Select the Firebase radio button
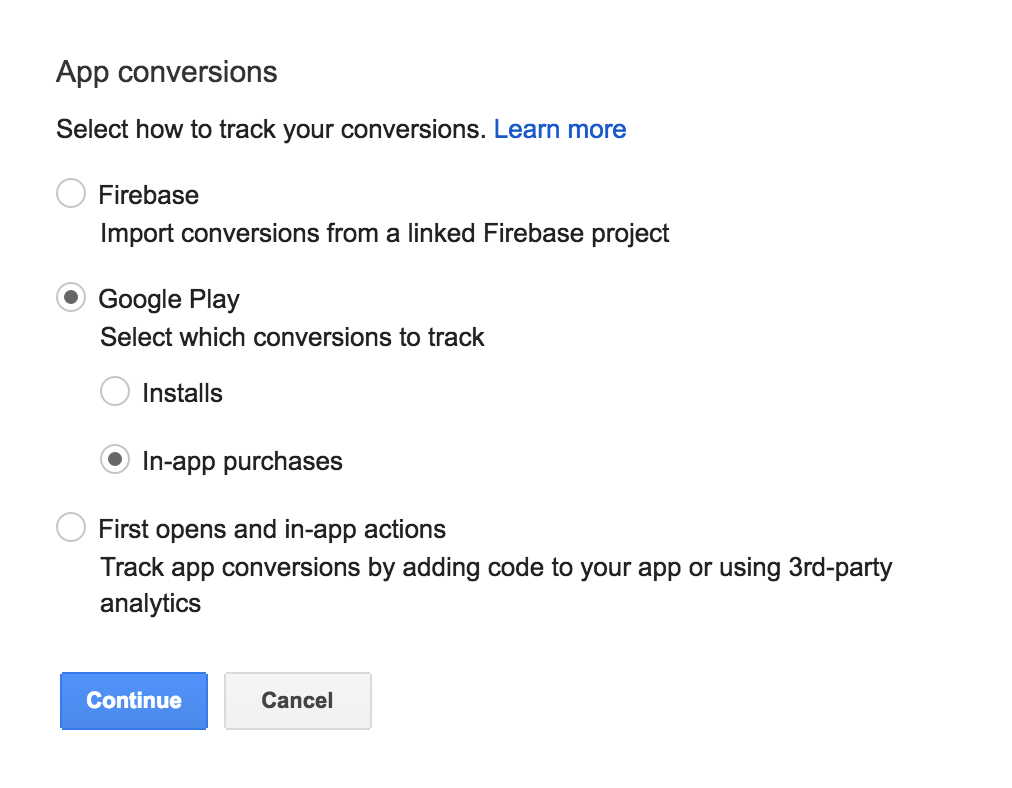 pos(71,194)
